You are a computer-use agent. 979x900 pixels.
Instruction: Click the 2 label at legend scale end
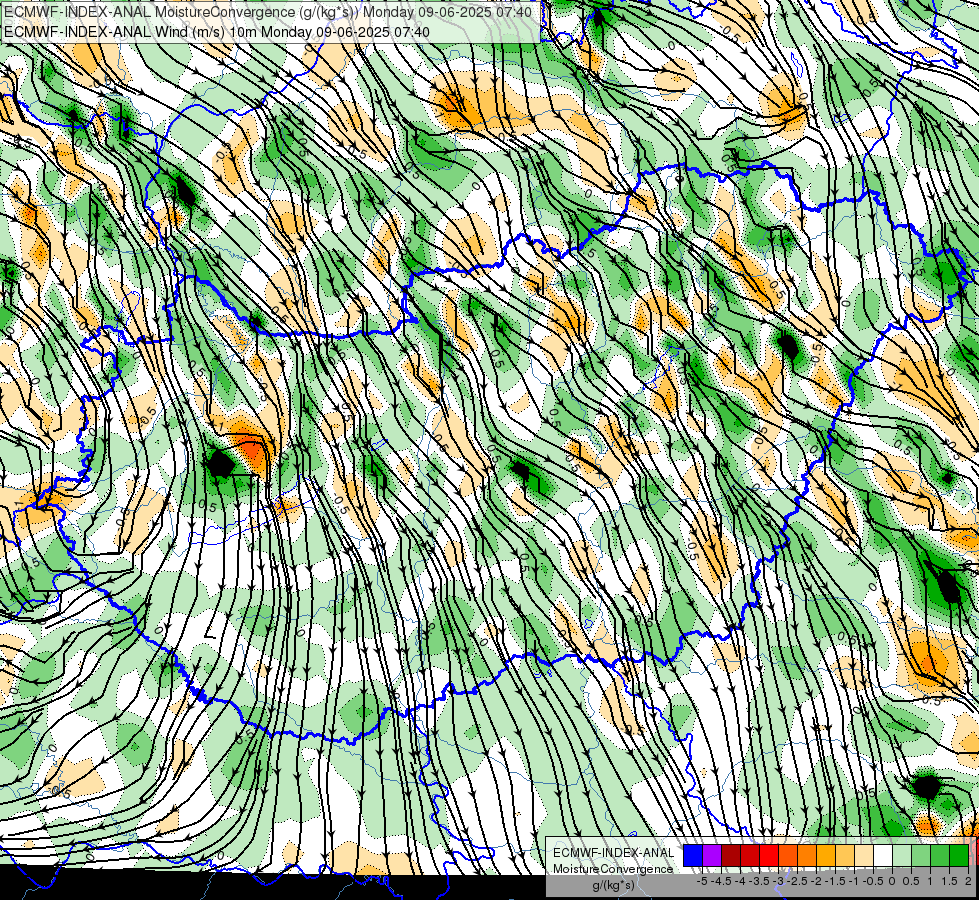click(x=968, y=881)
